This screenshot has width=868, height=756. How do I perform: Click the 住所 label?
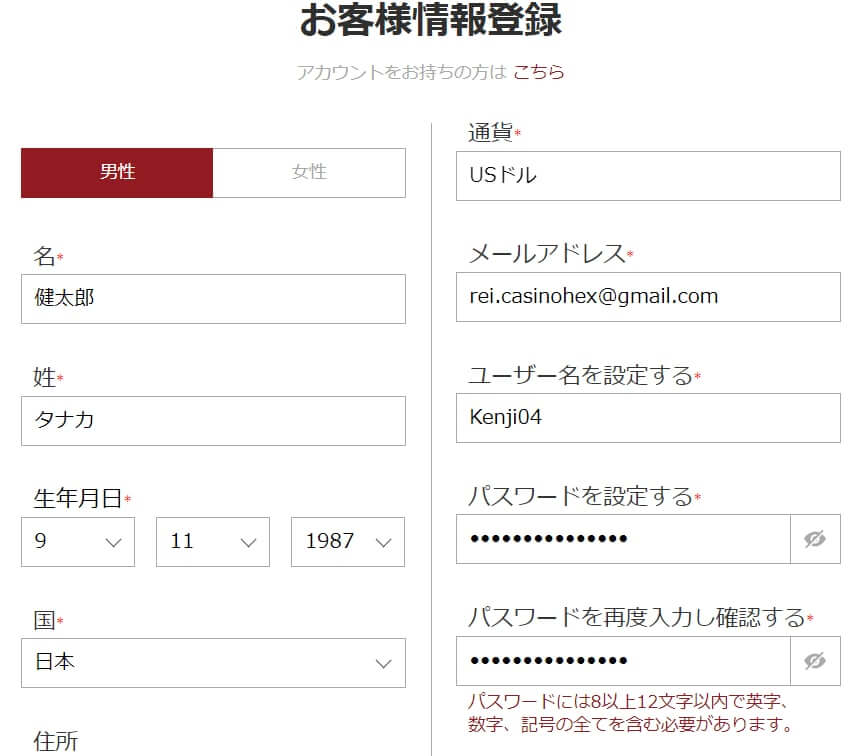point(56,741)
